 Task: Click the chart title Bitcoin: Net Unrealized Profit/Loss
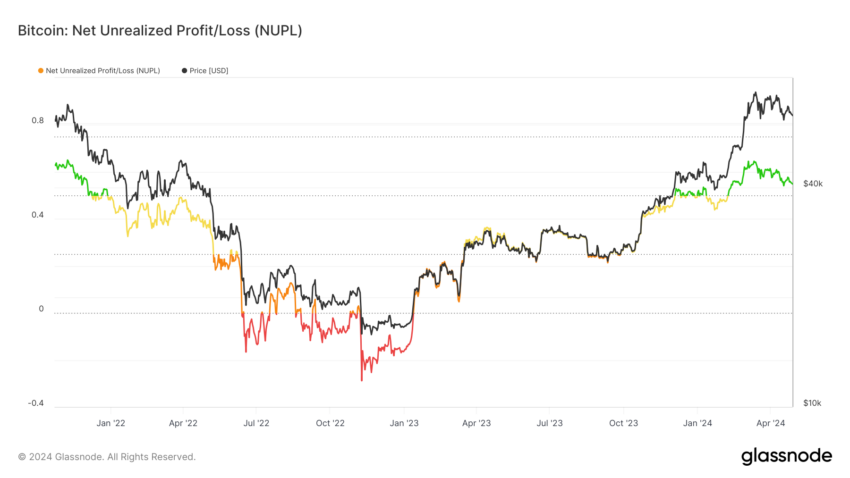coord(160,30)
